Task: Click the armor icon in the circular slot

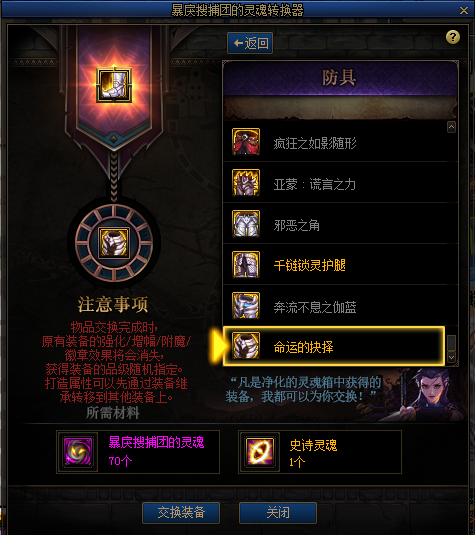Action: coord(114,243)
